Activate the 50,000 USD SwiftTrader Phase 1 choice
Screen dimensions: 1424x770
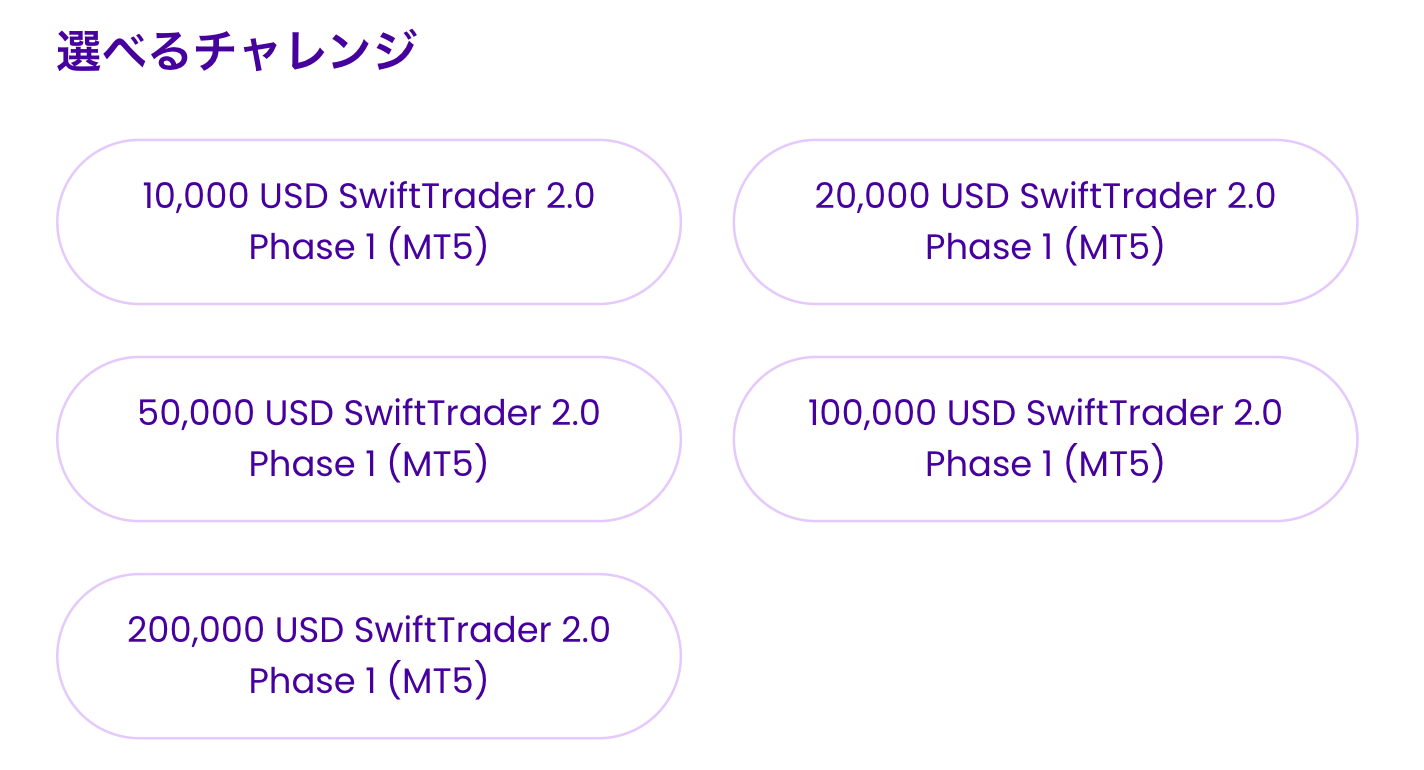point(368,438)
